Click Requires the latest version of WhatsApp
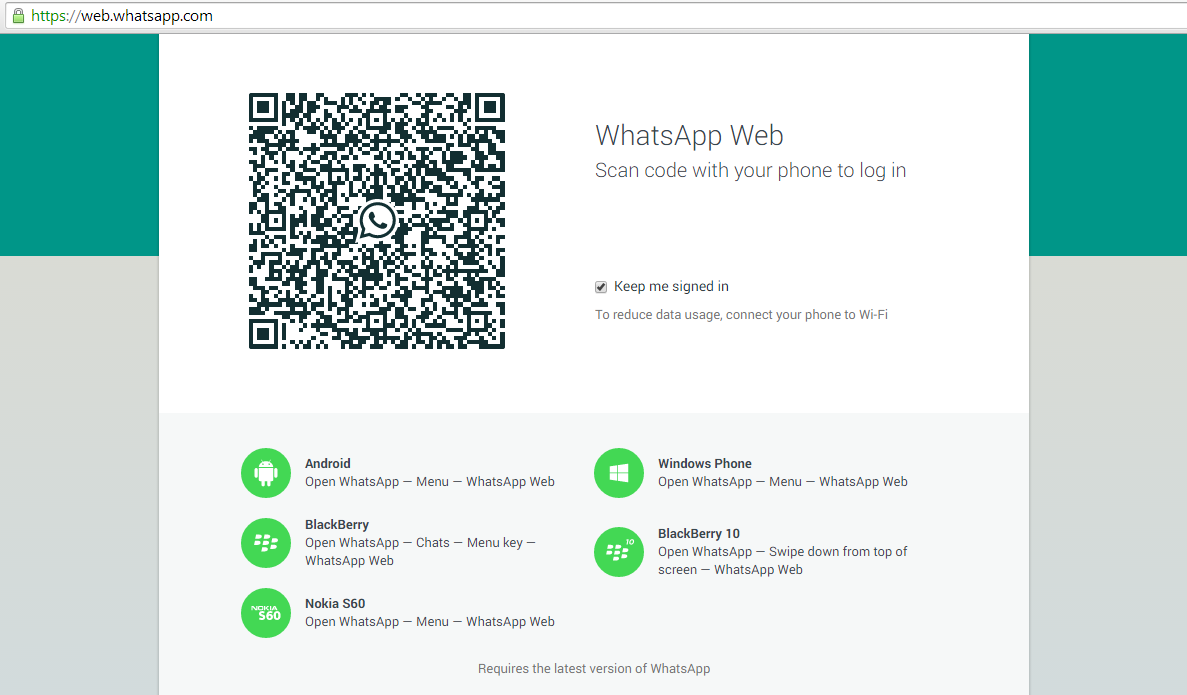 pyautogui.click(x=594, y=669)
